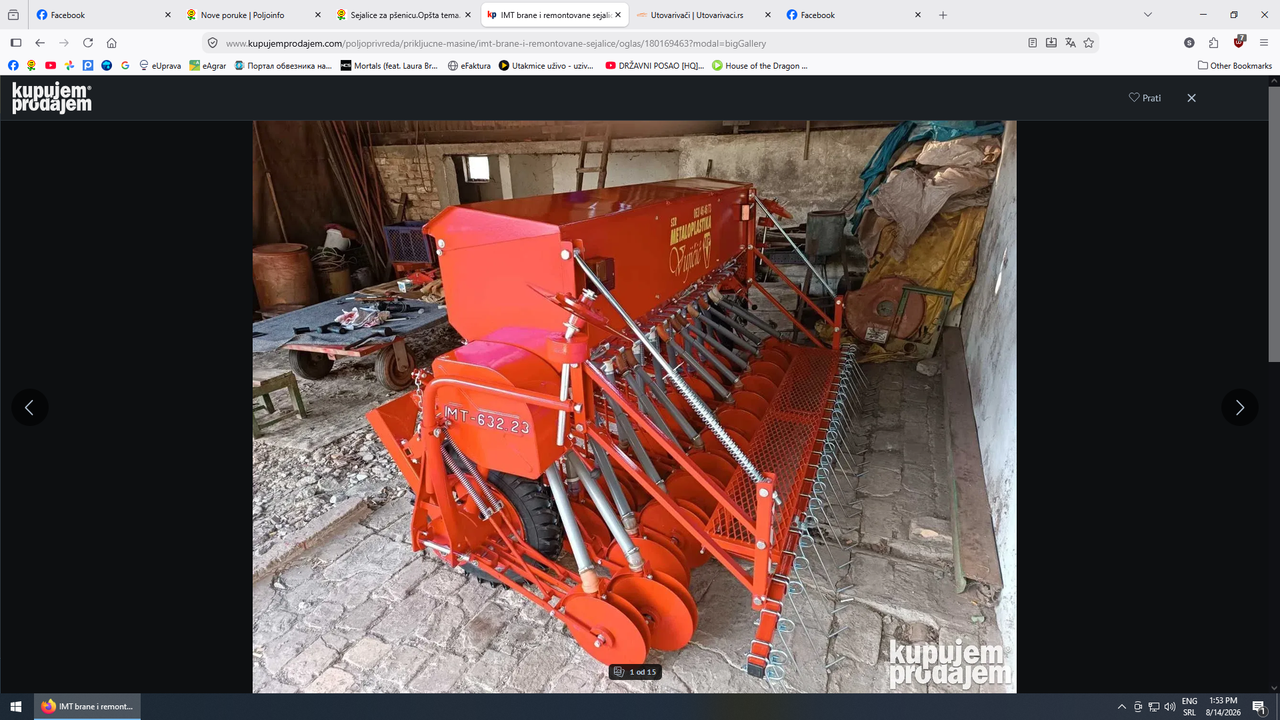This screenshot has height=720, width=1280.
Task: Go to the browser home page
Action: point(112,43)
